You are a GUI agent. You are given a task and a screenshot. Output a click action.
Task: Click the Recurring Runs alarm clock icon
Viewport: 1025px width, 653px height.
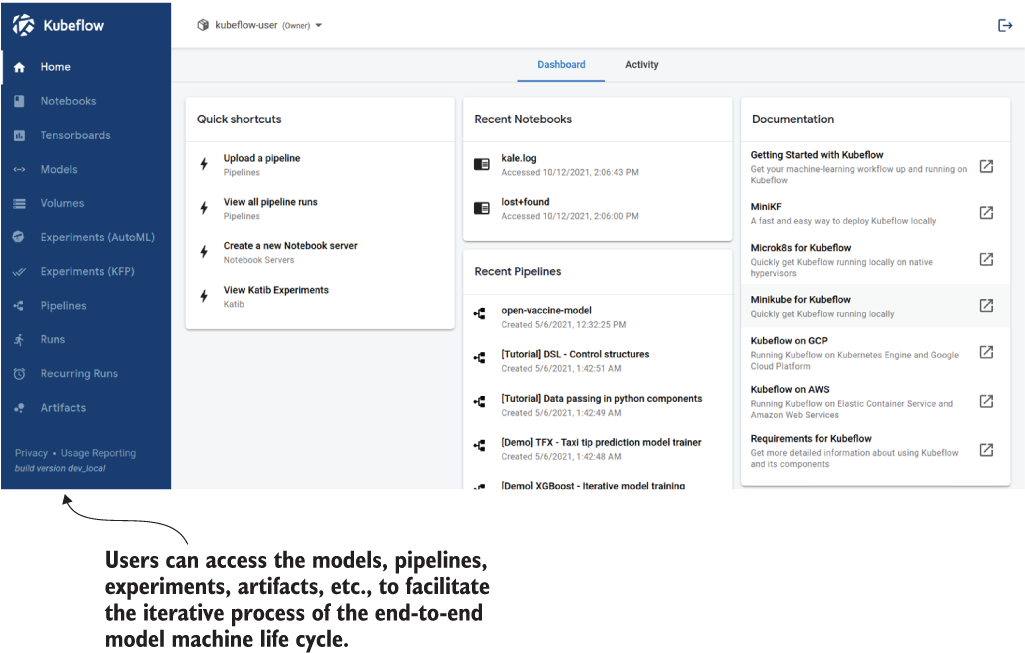point(20,374)
